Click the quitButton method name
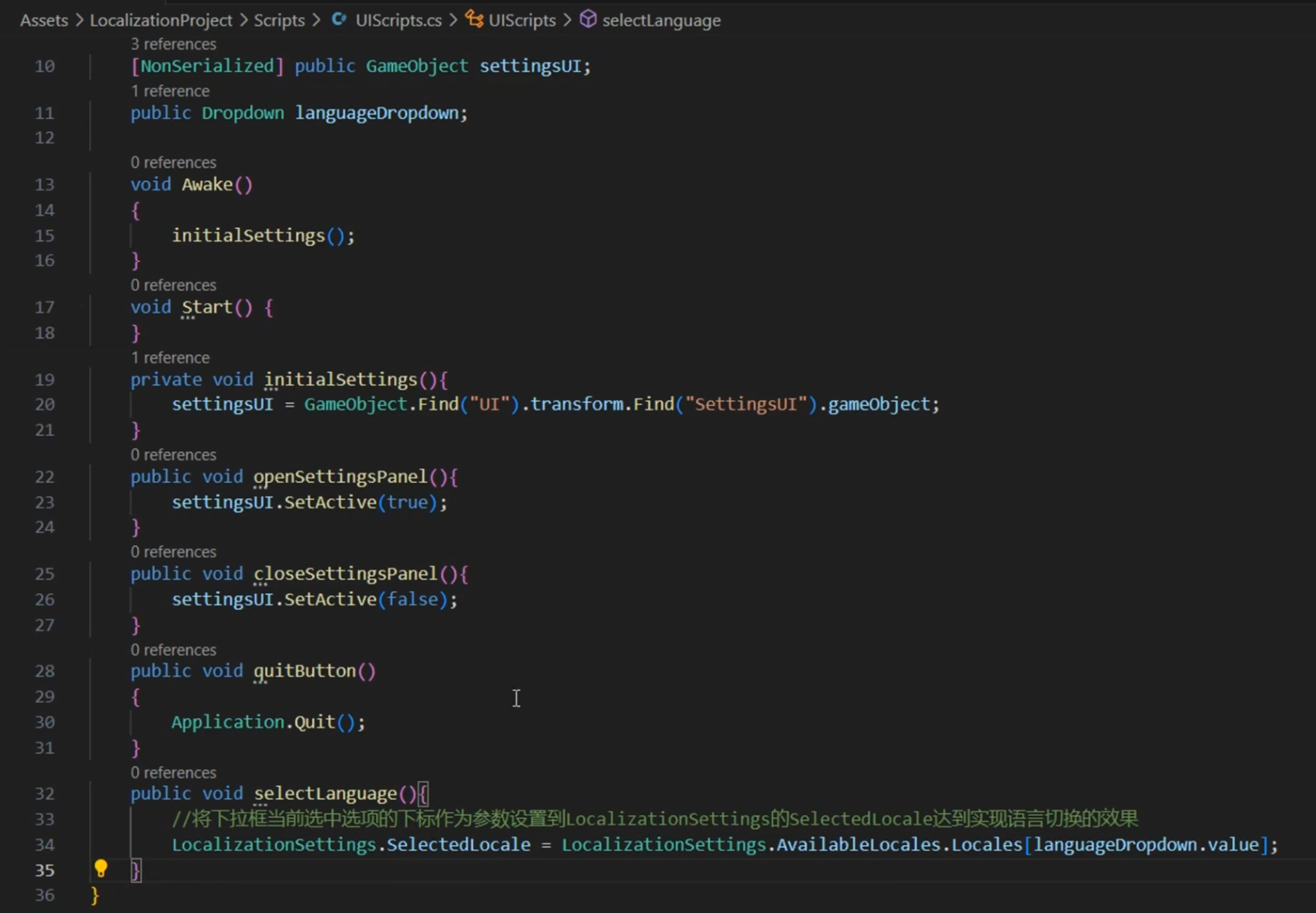The width and height of the screenshot is (1316, 913). (x=305, y=670)
